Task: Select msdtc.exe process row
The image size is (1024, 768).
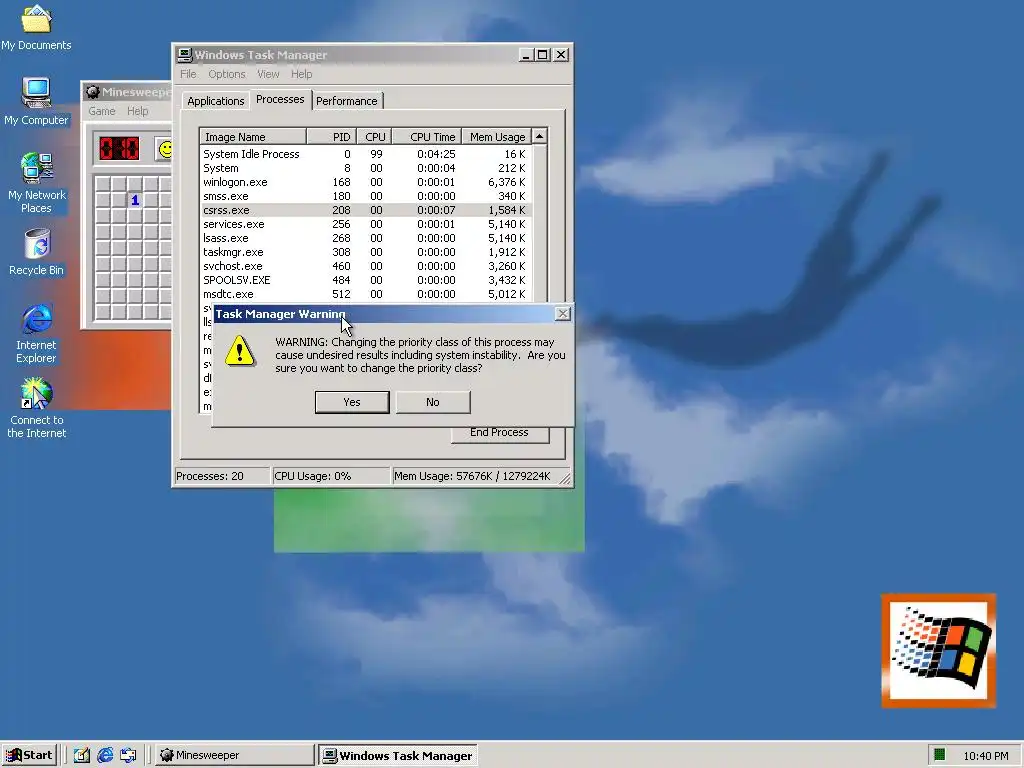Action: point(366,295)
